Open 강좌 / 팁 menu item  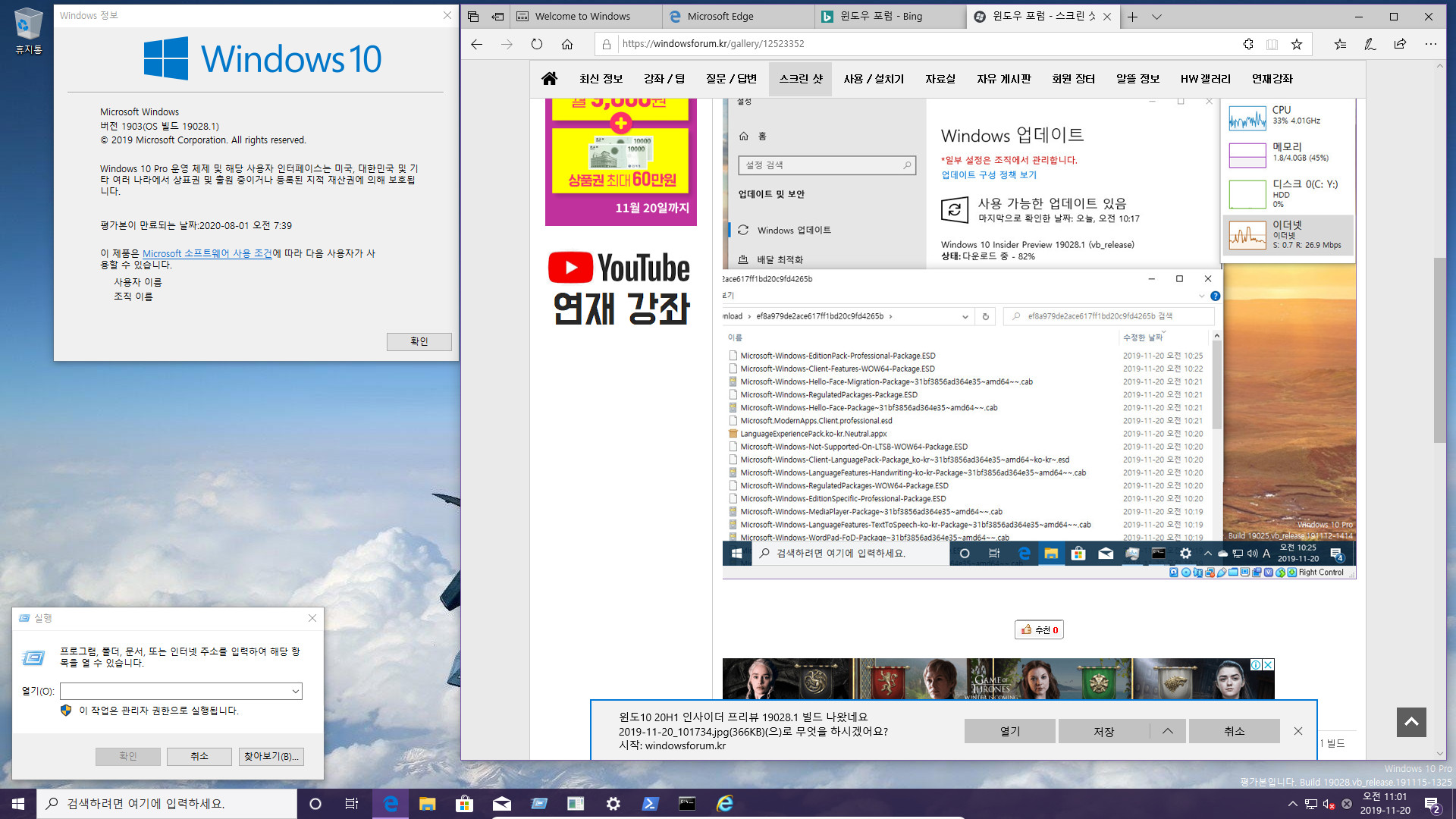click(x=664, y=79)
